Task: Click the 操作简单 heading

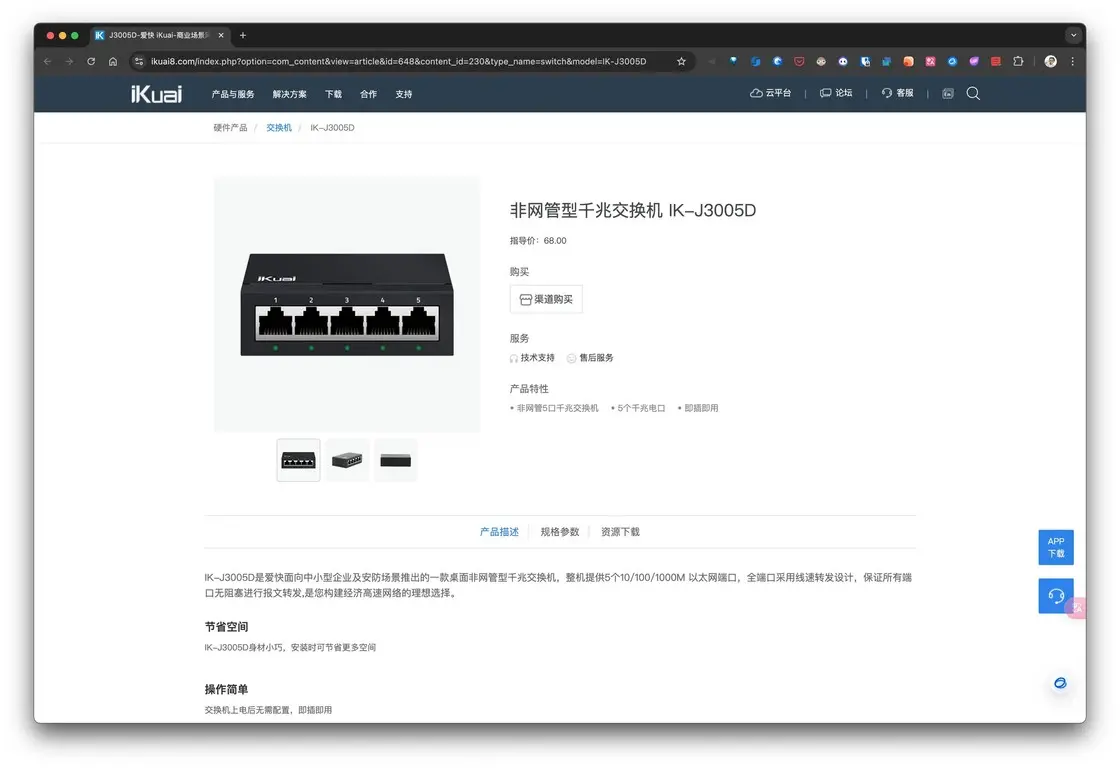Action: pyautogui.click(x=226, y=689)
